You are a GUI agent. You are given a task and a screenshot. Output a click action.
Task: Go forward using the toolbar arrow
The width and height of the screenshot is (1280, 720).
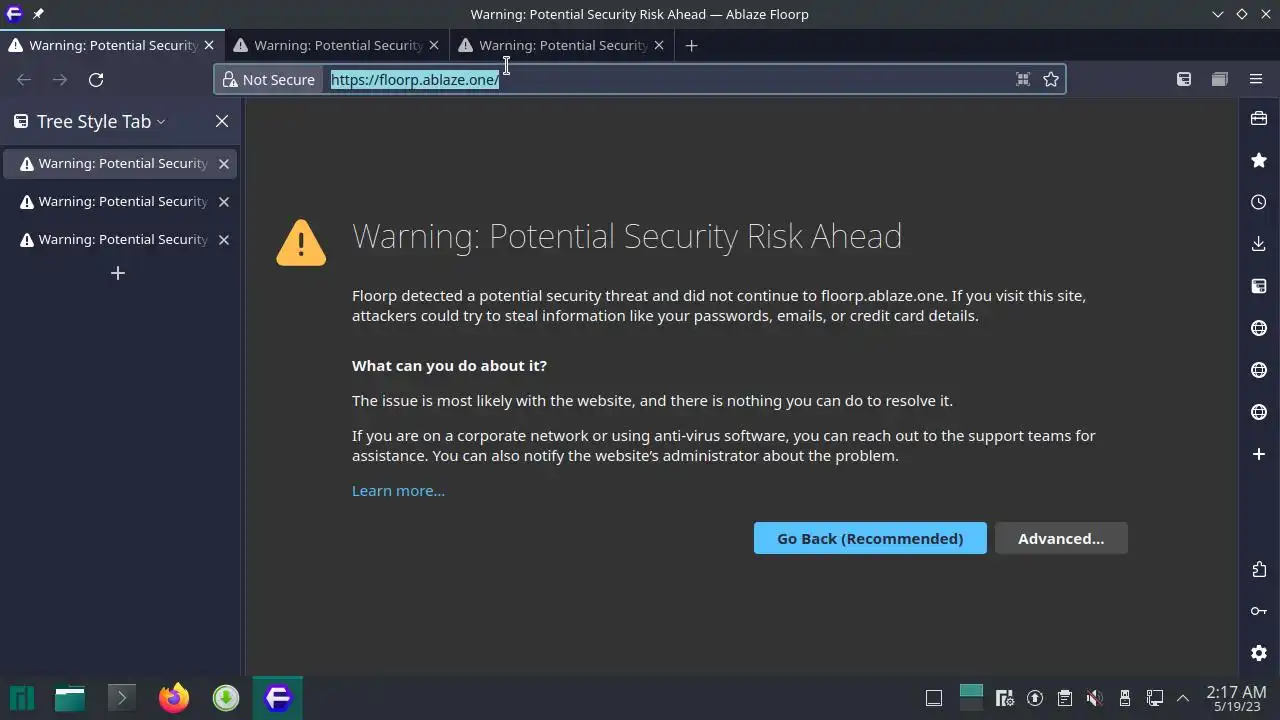coord(60,79)
